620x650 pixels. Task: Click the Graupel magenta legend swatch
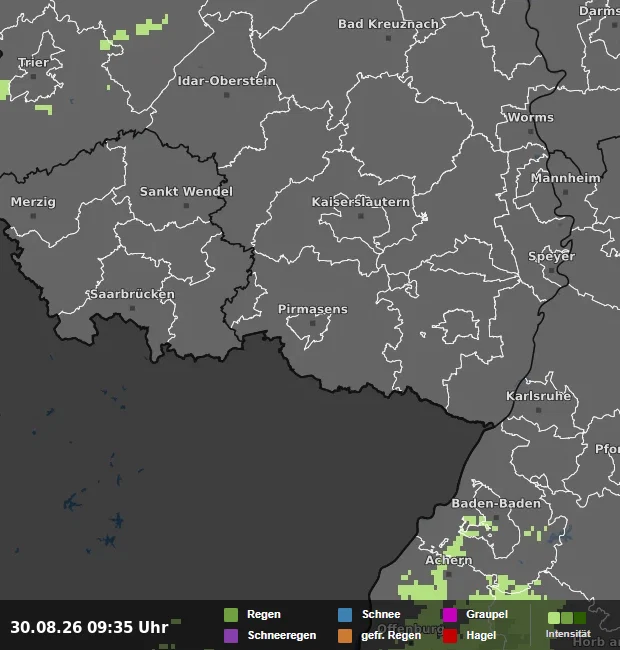450,615
